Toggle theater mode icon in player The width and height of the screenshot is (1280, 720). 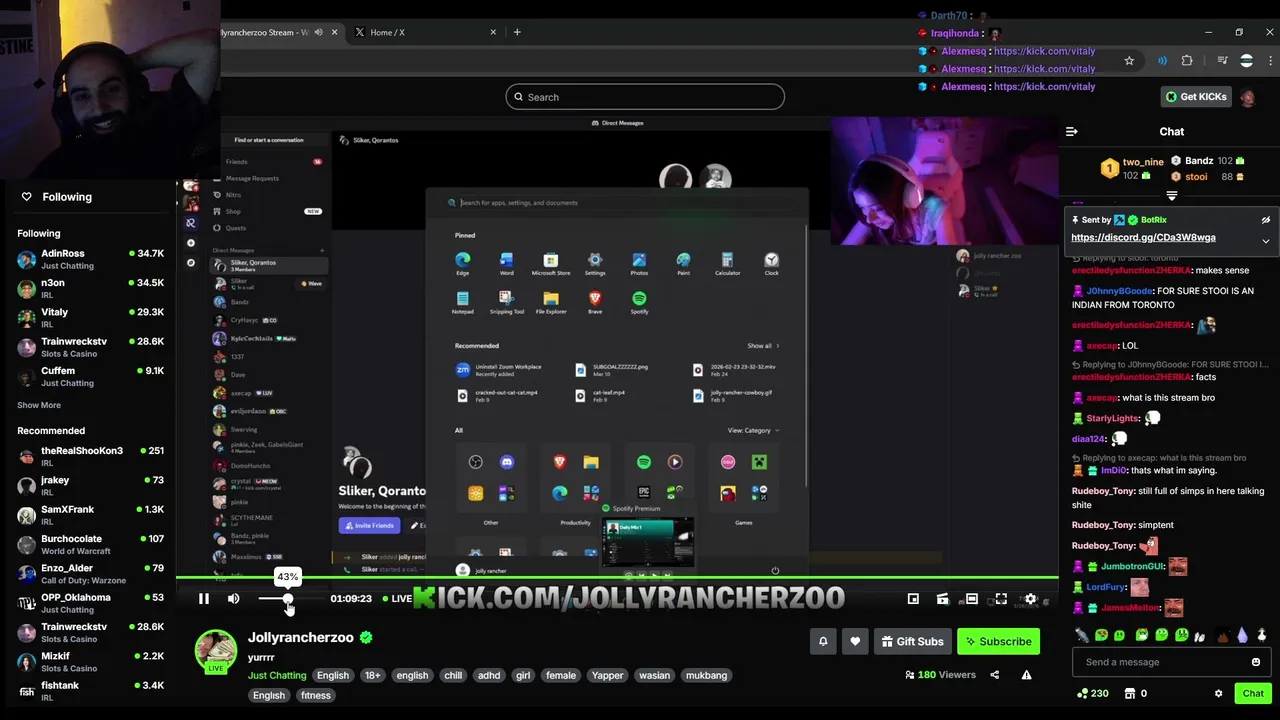coord(971,599)
